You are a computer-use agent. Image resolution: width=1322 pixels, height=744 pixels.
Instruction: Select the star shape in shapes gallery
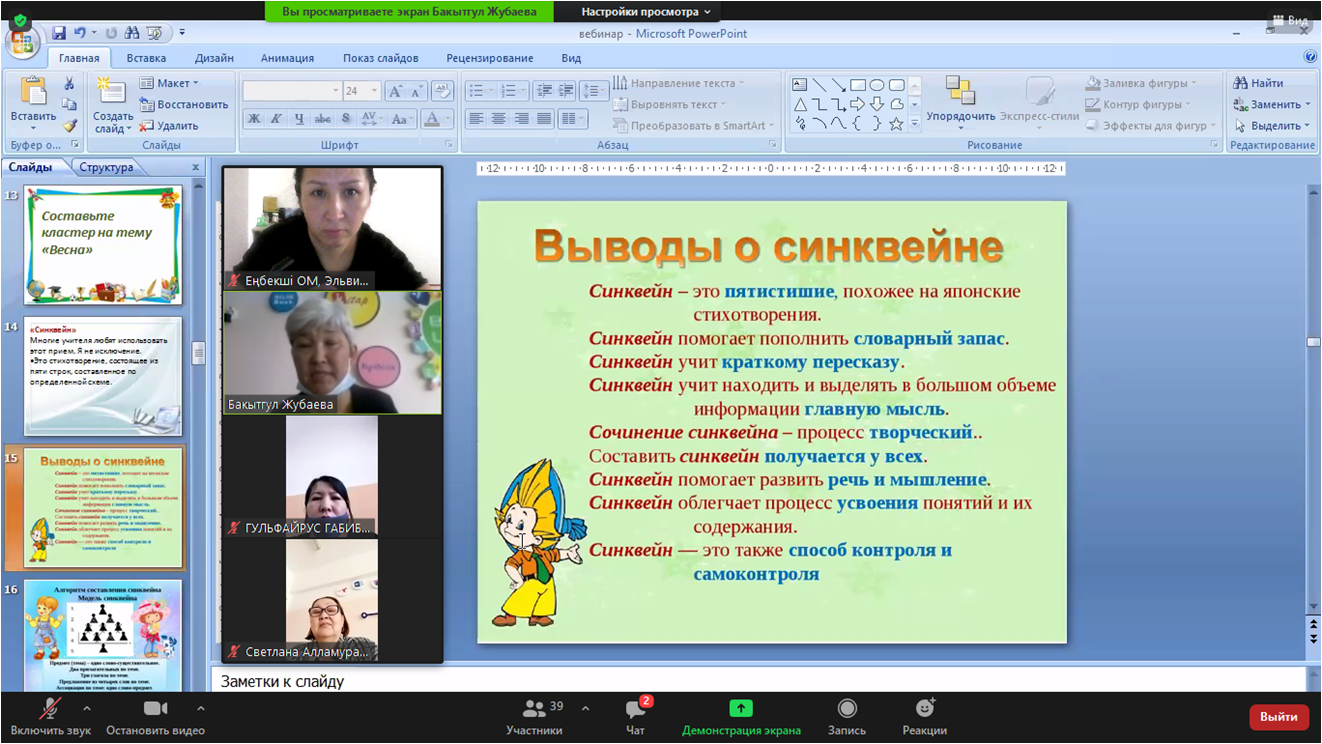pyautogui.click(x=896, y=124)
